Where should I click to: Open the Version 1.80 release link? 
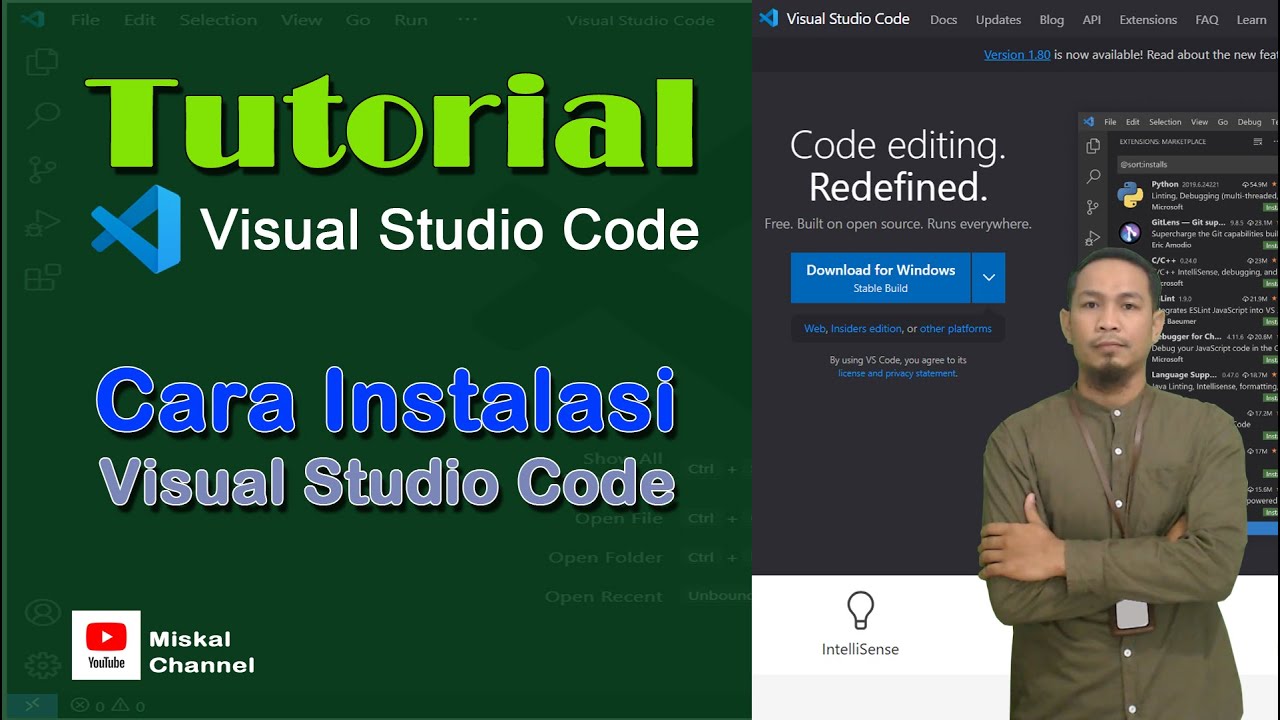pyautogui.click(x=1017, y=55)
